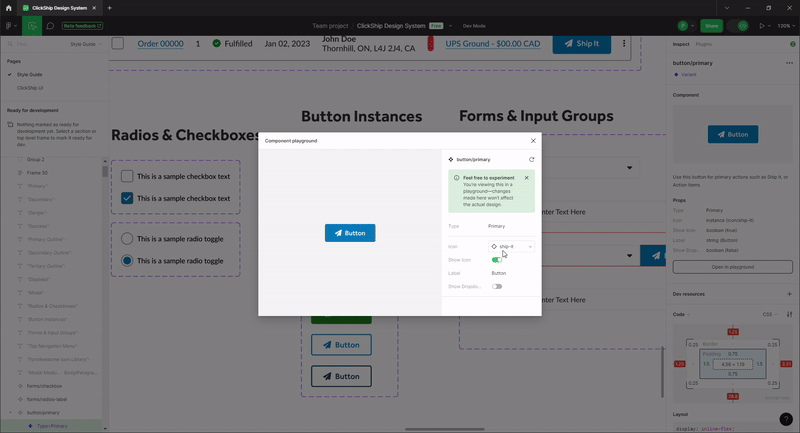Open the 120% zoom dropdown
The height and width of the screenshot is (433, 800).
785,26
